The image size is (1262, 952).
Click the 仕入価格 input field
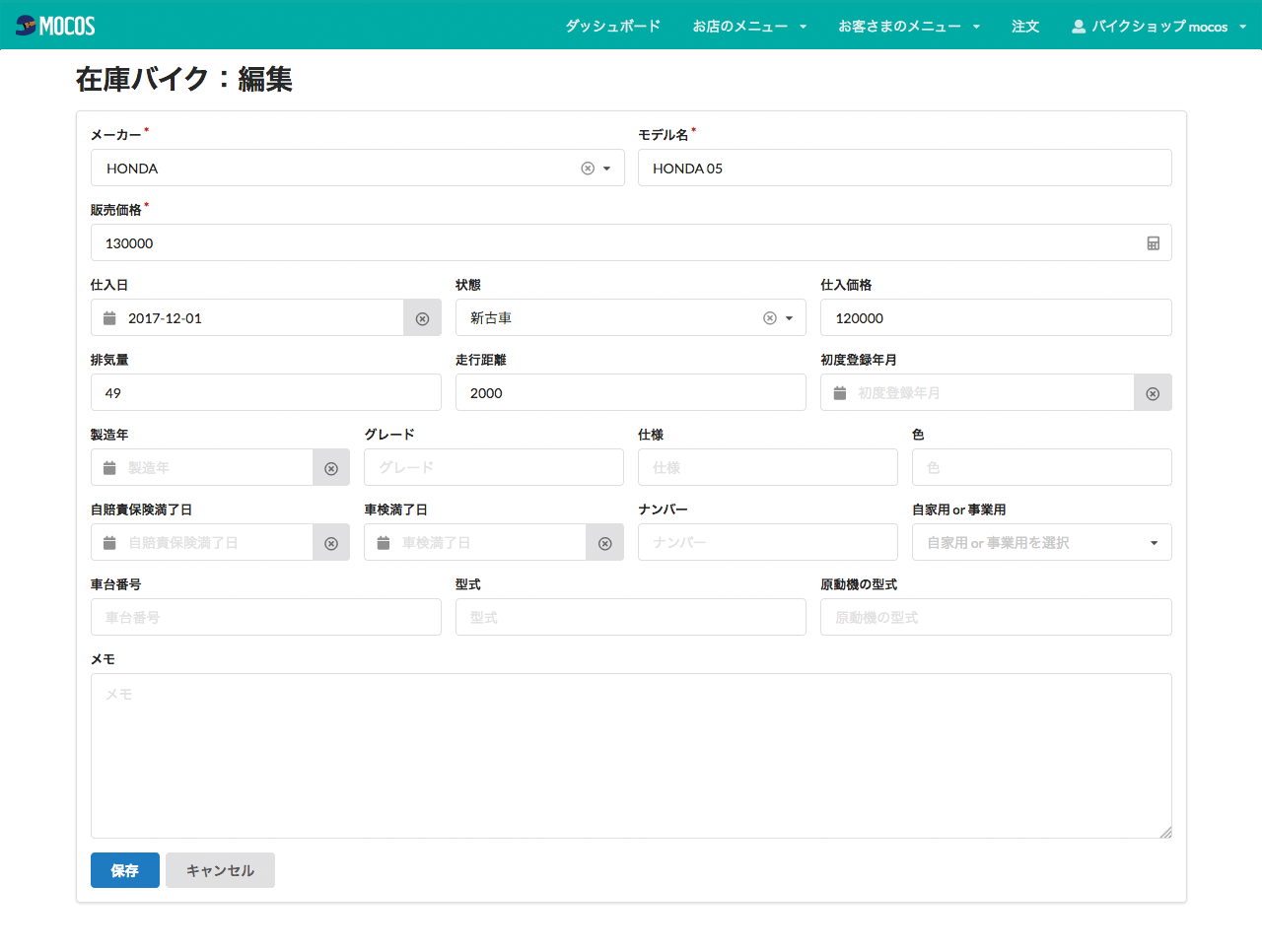coord(996,318)
